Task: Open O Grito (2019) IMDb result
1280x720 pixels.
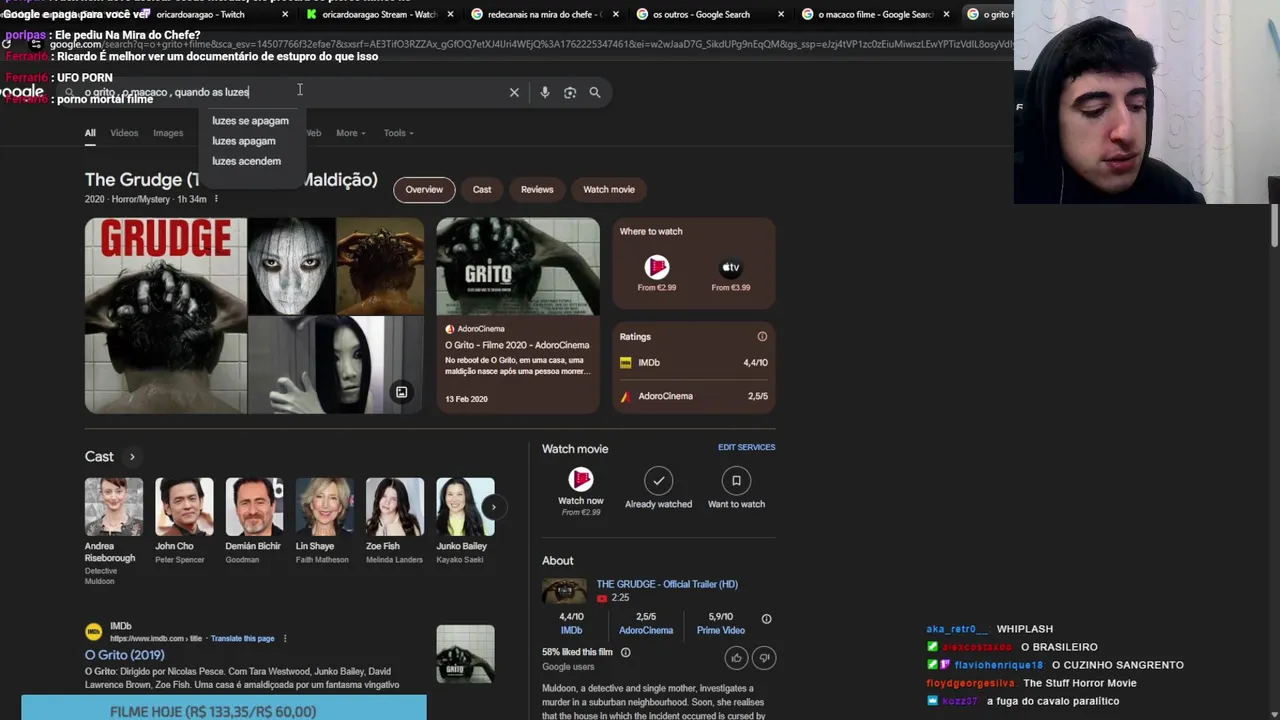Action: tap(124, 655)
